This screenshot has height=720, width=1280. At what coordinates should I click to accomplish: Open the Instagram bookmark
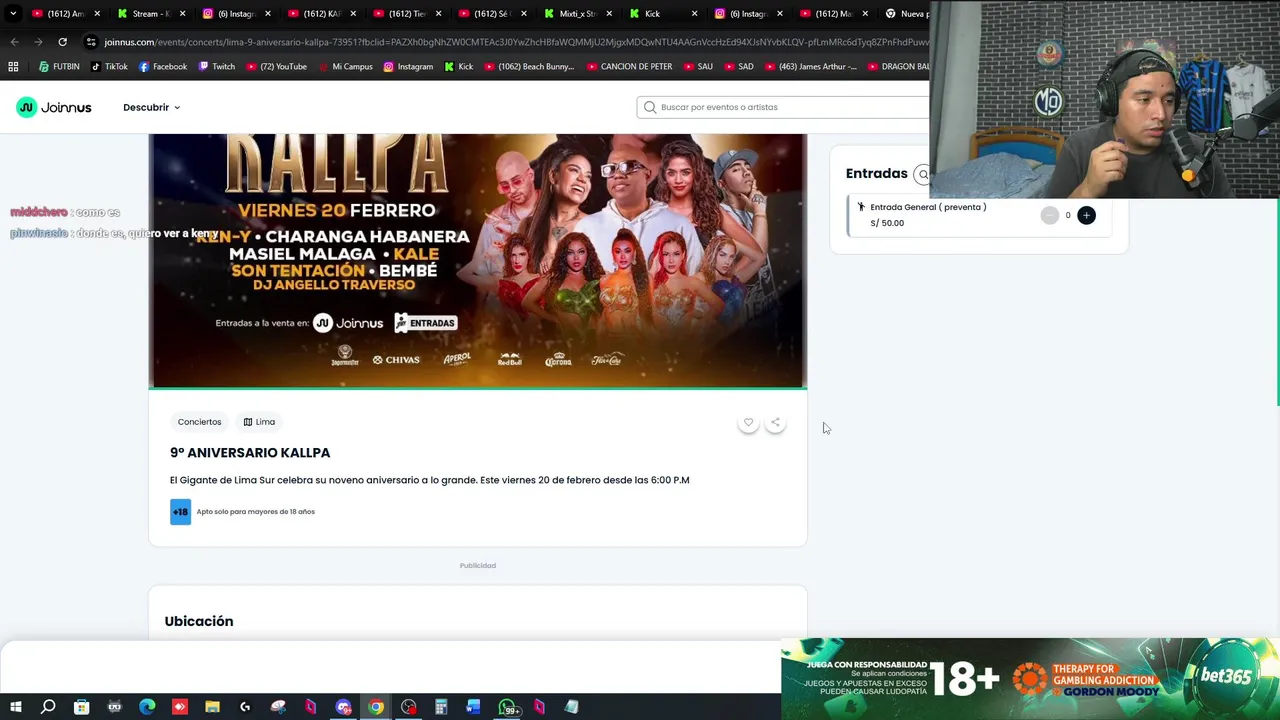coord(408,67)
